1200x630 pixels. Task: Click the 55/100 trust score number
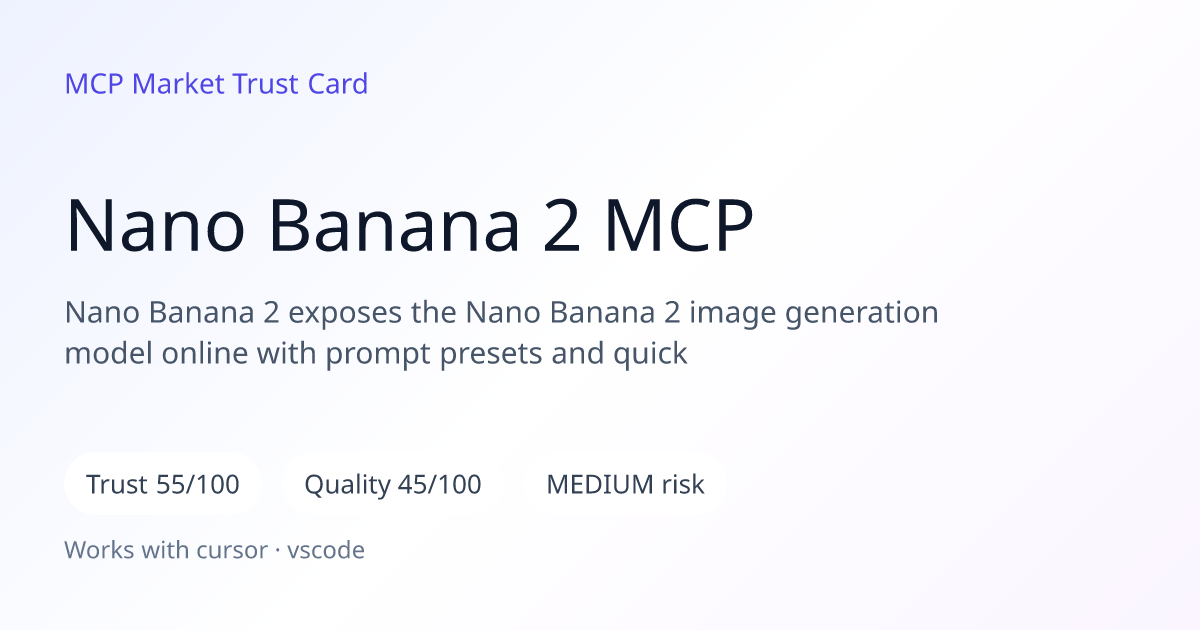(198, 485)
